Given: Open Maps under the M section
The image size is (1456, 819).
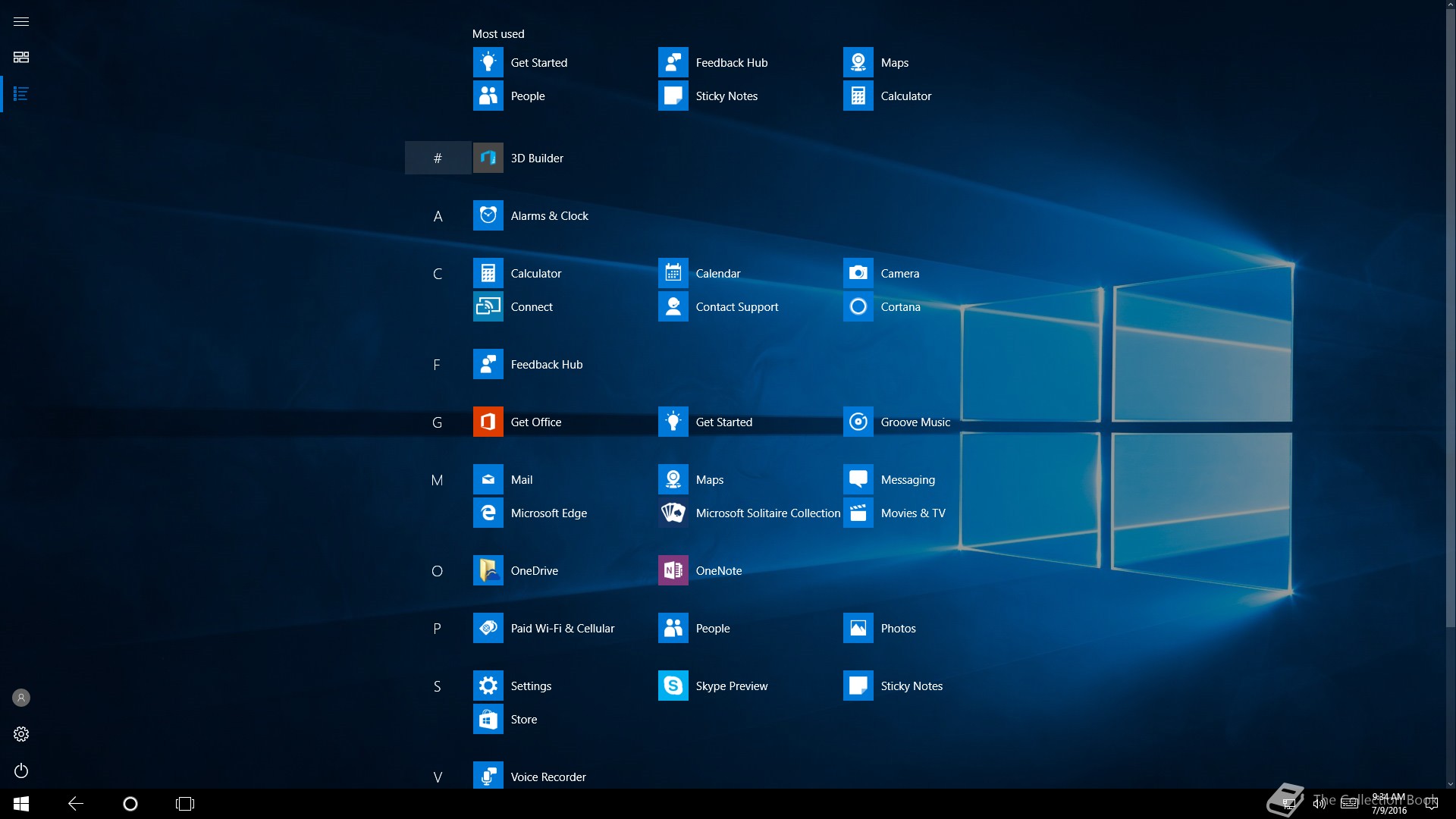Looking at the screenshot, I should pyautogui.click(x=691, y=479).
